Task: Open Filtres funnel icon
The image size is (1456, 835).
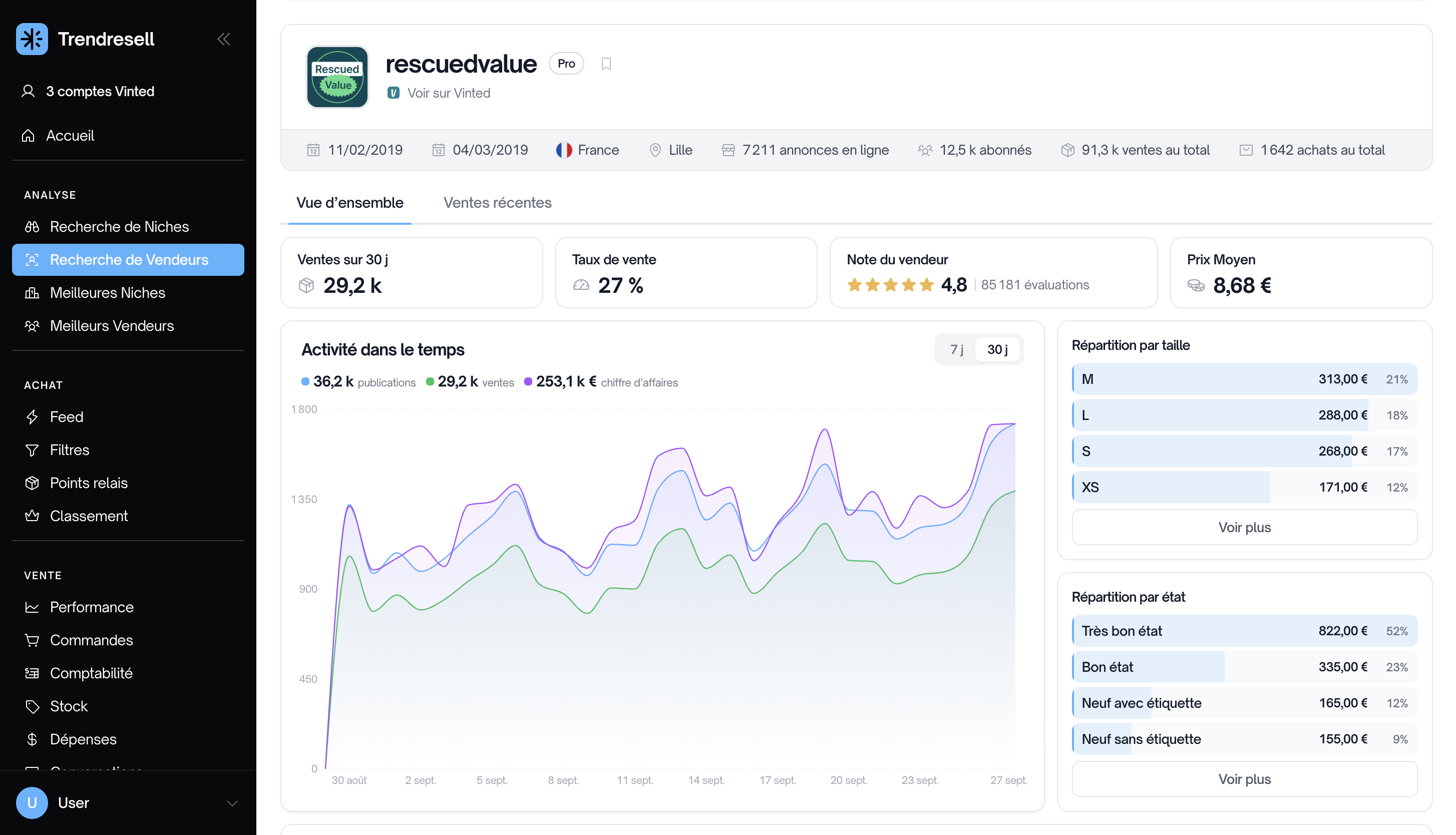Action: 32,450
